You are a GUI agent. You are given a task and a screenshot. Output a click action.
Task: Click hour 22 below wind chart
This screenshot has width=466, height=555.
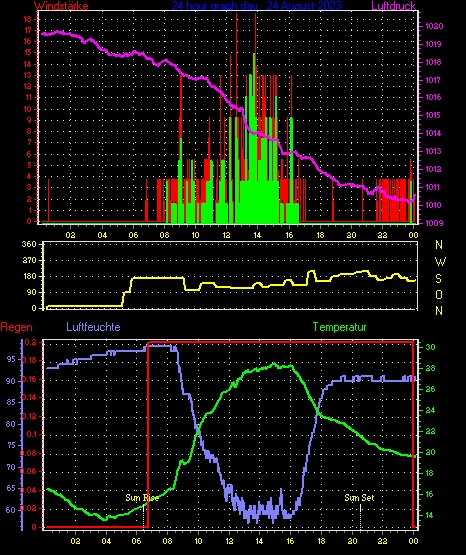pos(382,235)
